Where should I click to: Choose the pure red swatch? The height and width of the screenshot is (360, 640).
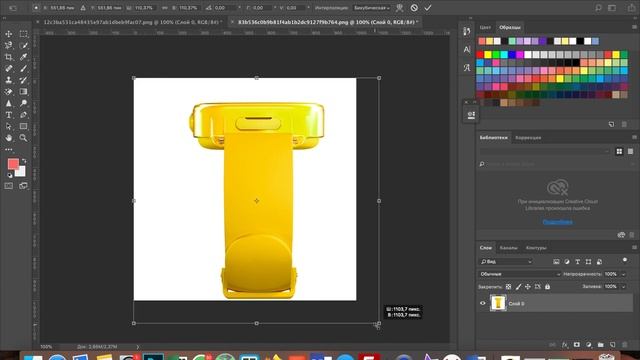[480, 54]
